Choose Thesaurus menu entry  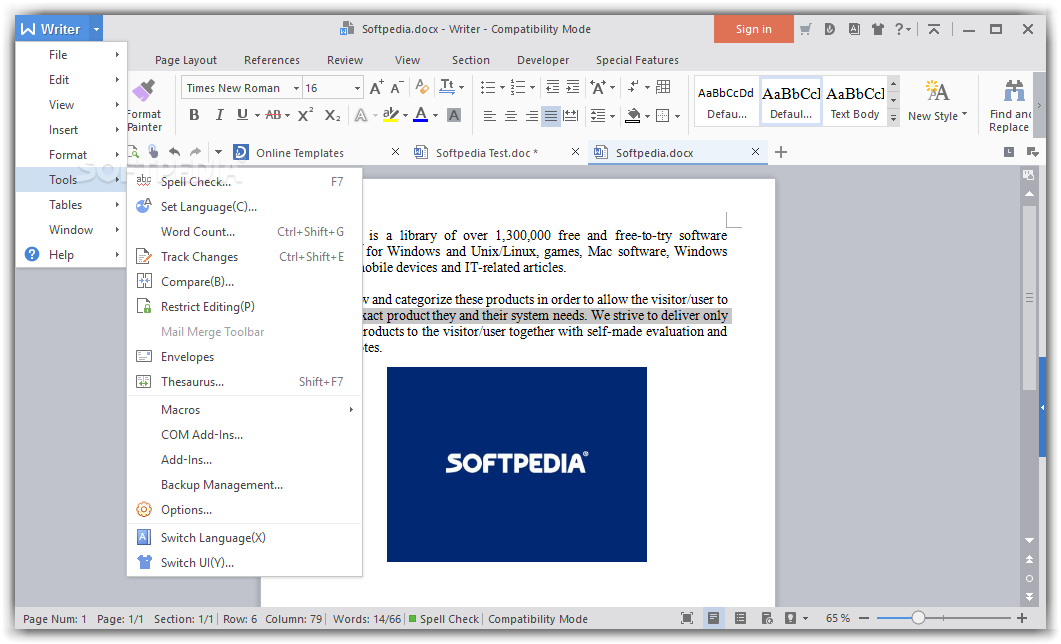point(244,382)
